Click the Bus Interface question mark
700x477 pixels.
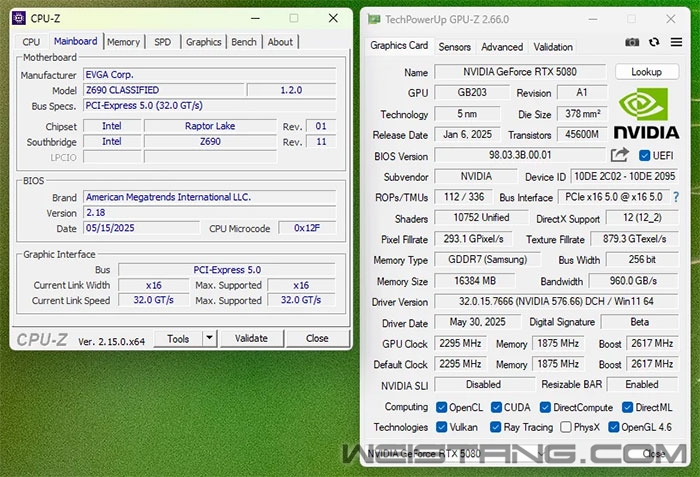click(676, 197)
